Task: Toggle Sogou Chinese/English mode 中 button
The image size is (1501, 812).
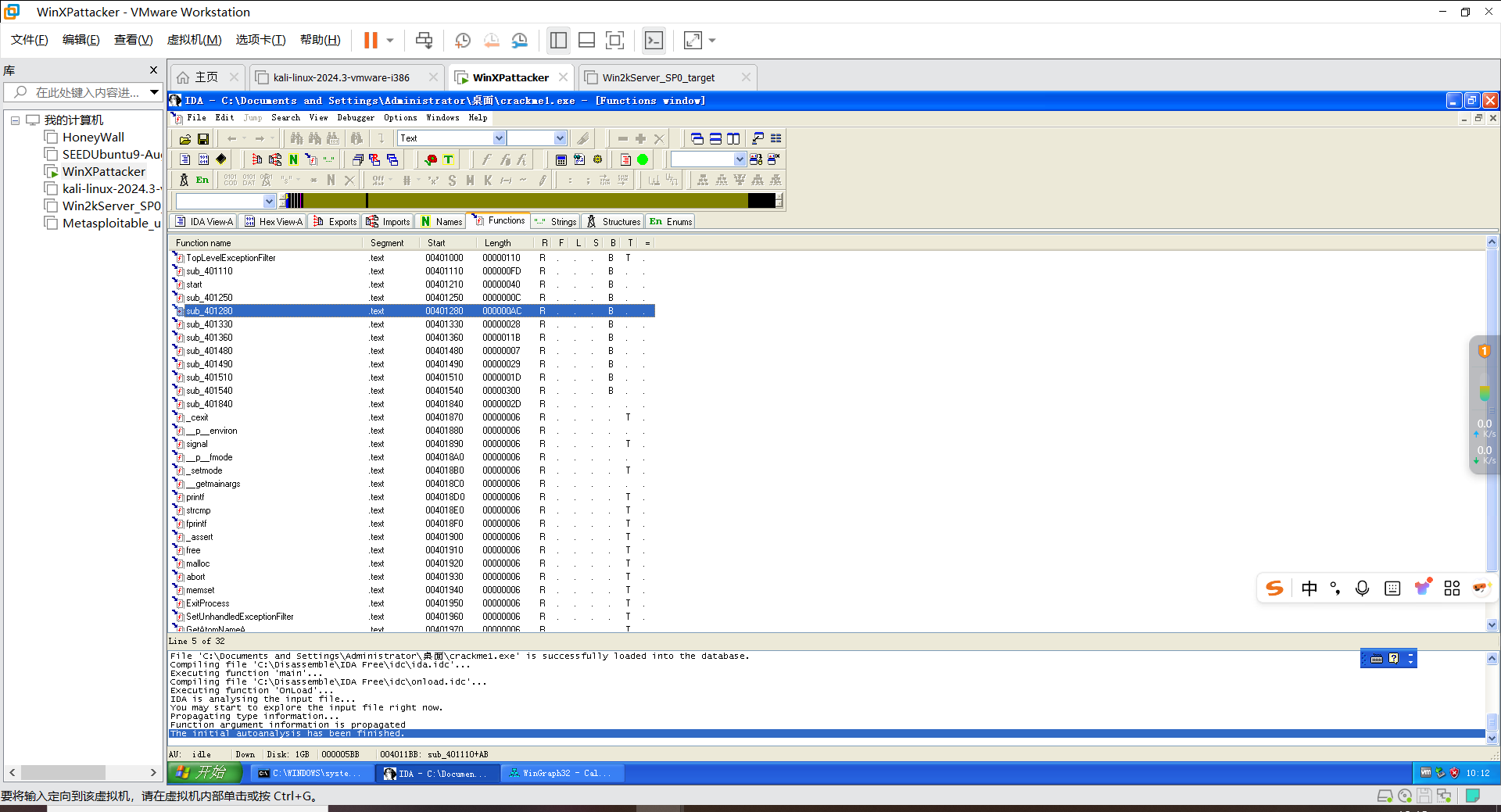Action: [1309, 588]
